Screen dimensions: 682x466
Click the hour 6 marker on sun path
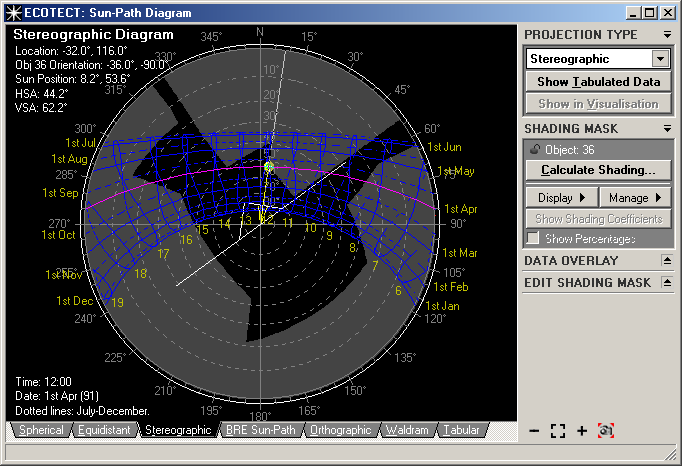point(398,291)
